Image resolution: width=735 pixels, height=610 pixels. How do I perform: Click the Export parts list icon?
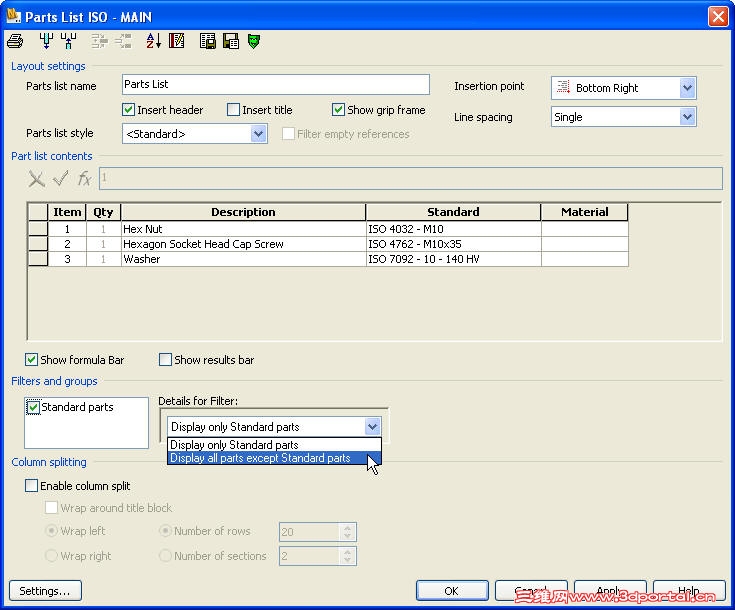208,41
